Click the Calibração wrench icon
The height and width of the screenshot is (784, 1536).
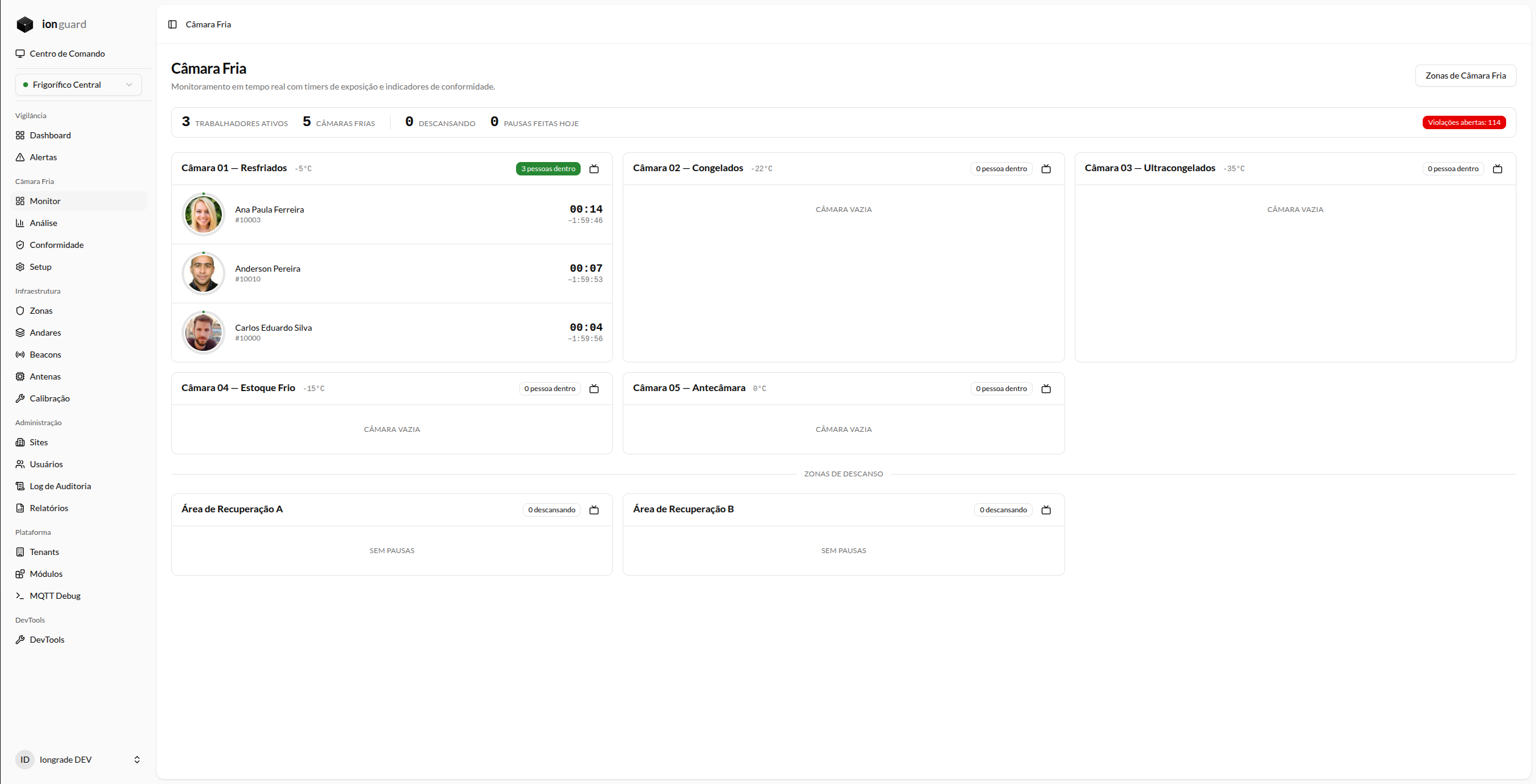click(x=20, y=398)
